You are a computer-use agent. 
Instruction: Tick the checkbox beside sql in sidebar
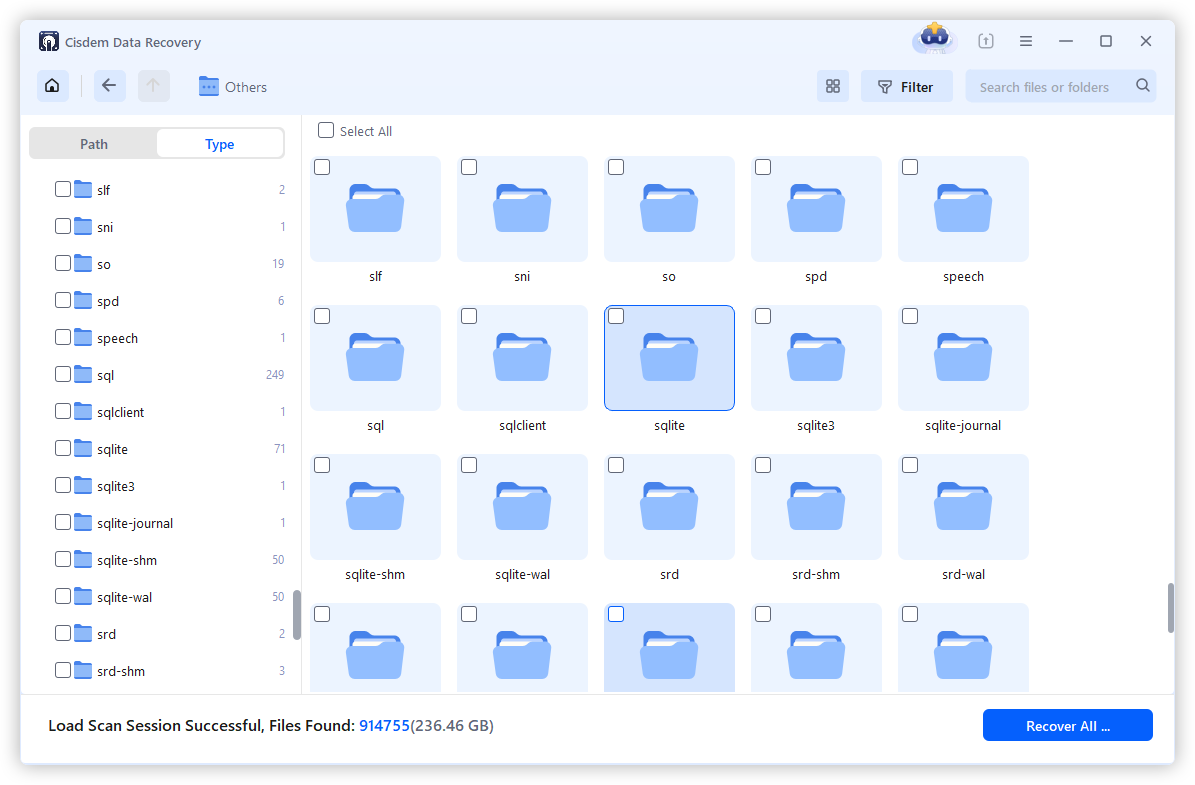click(62, 374)
